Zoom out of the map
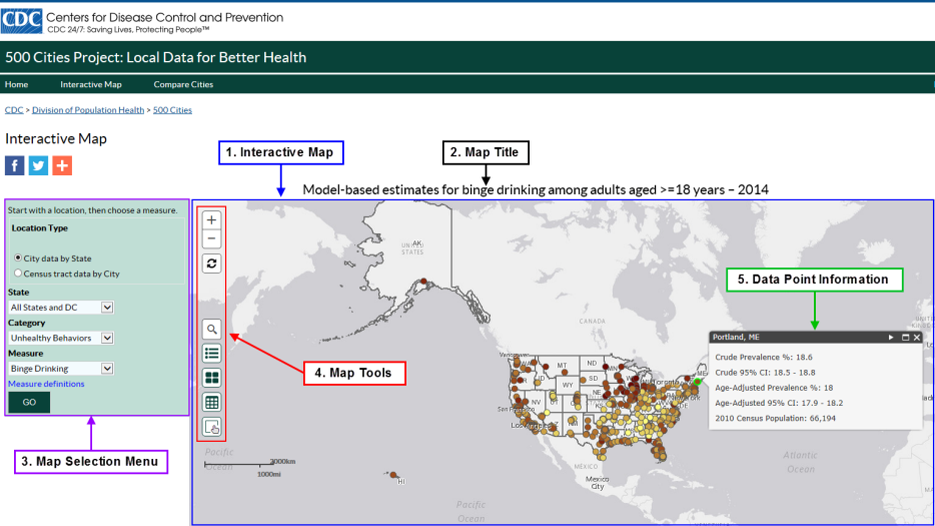The image size is (935, 526). [x=211, y=239]
